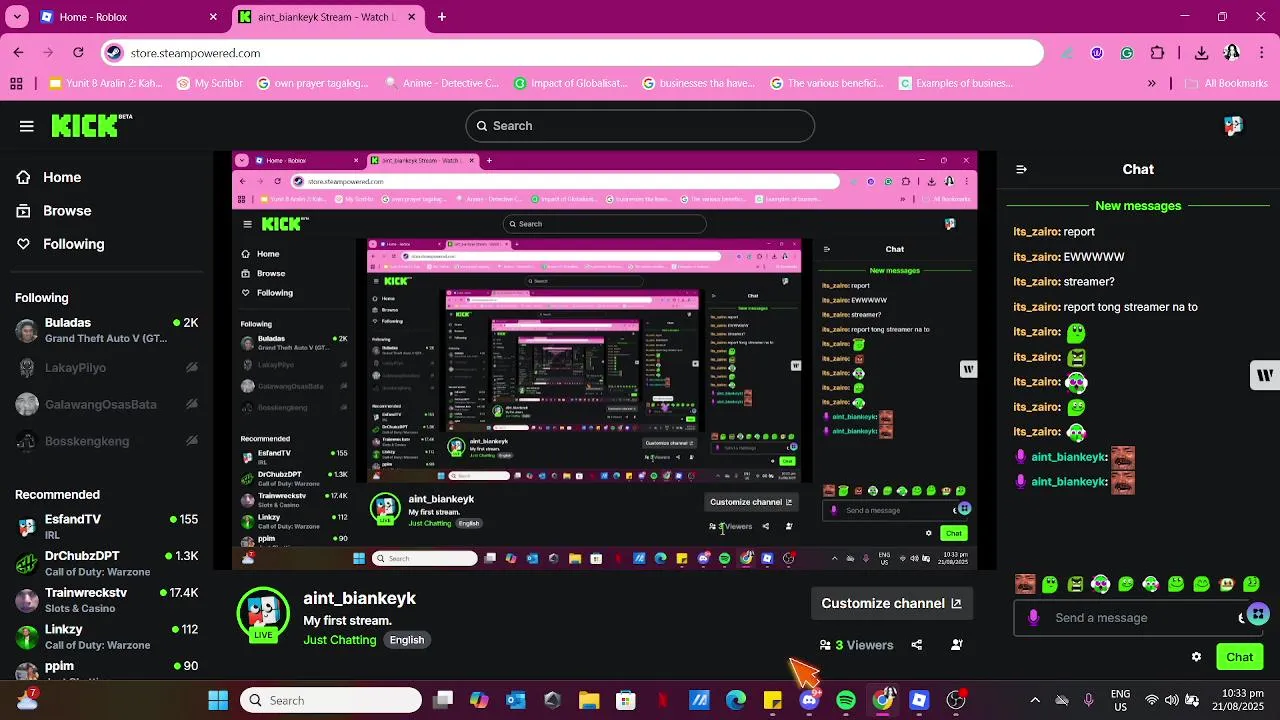Open the search tabs dropdown arrow
The height and width of the screenshot is (720, 1280).
click(x=18, y=17)
